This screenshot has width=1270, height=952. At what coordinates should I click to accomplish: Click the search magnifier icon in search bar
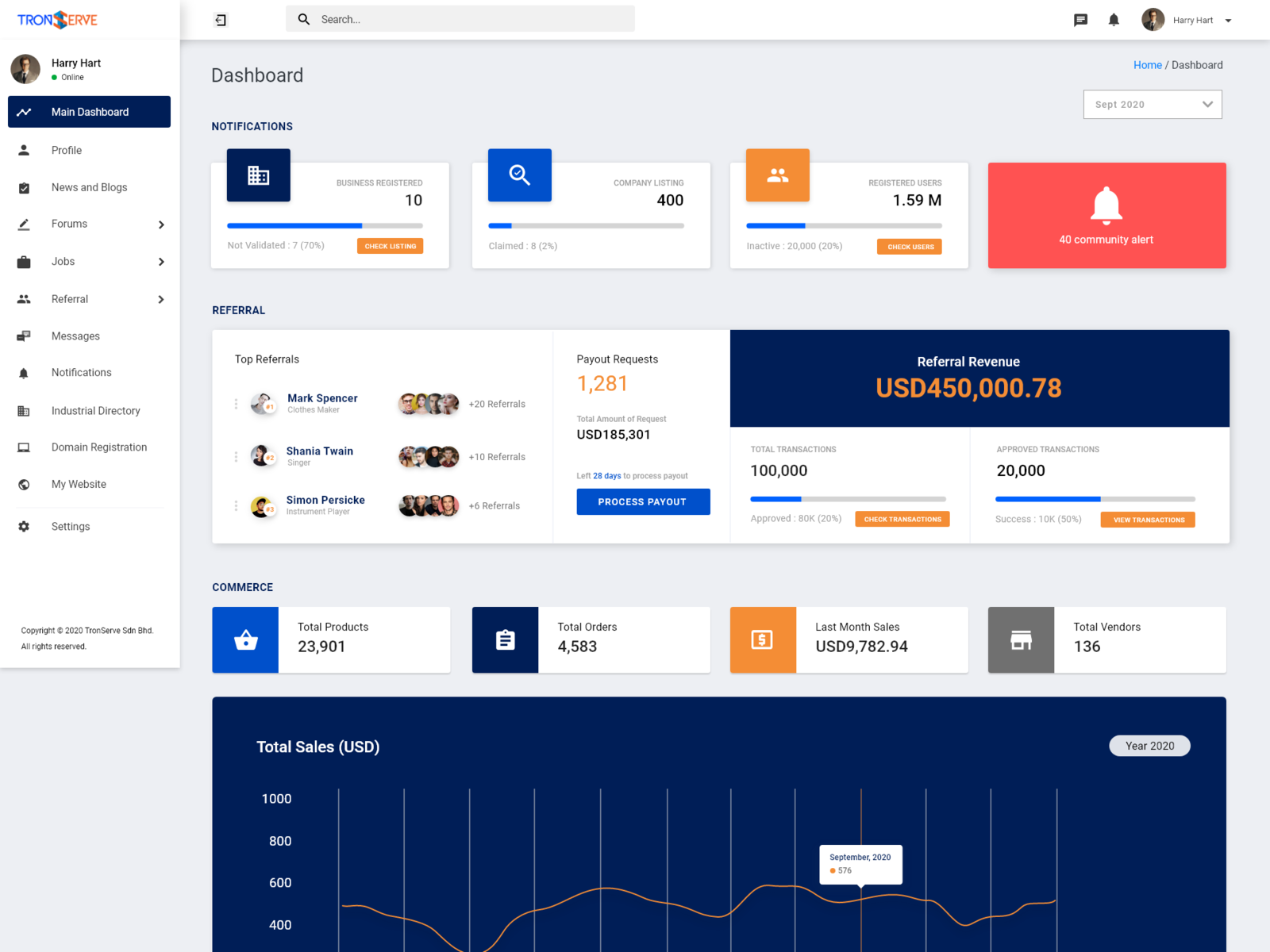click(303, 18)
